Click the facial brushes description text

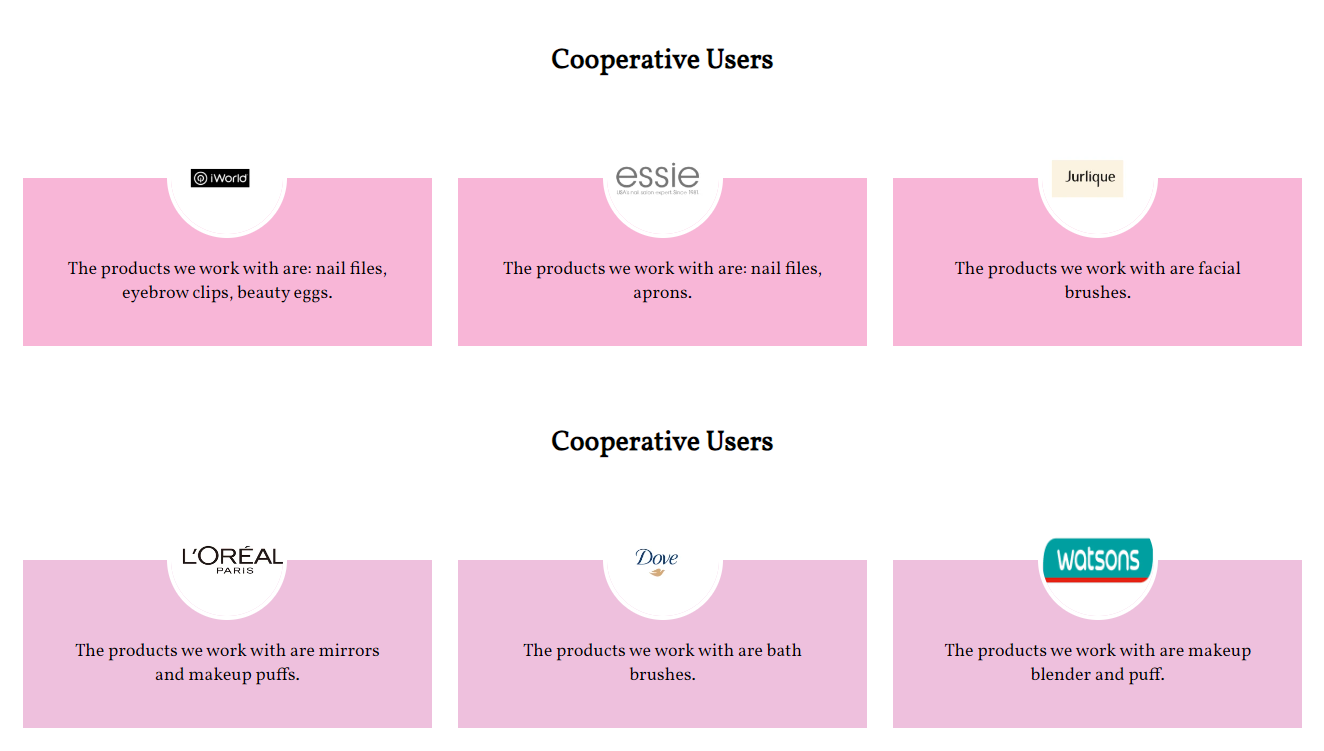click(x=1097, y=281)
